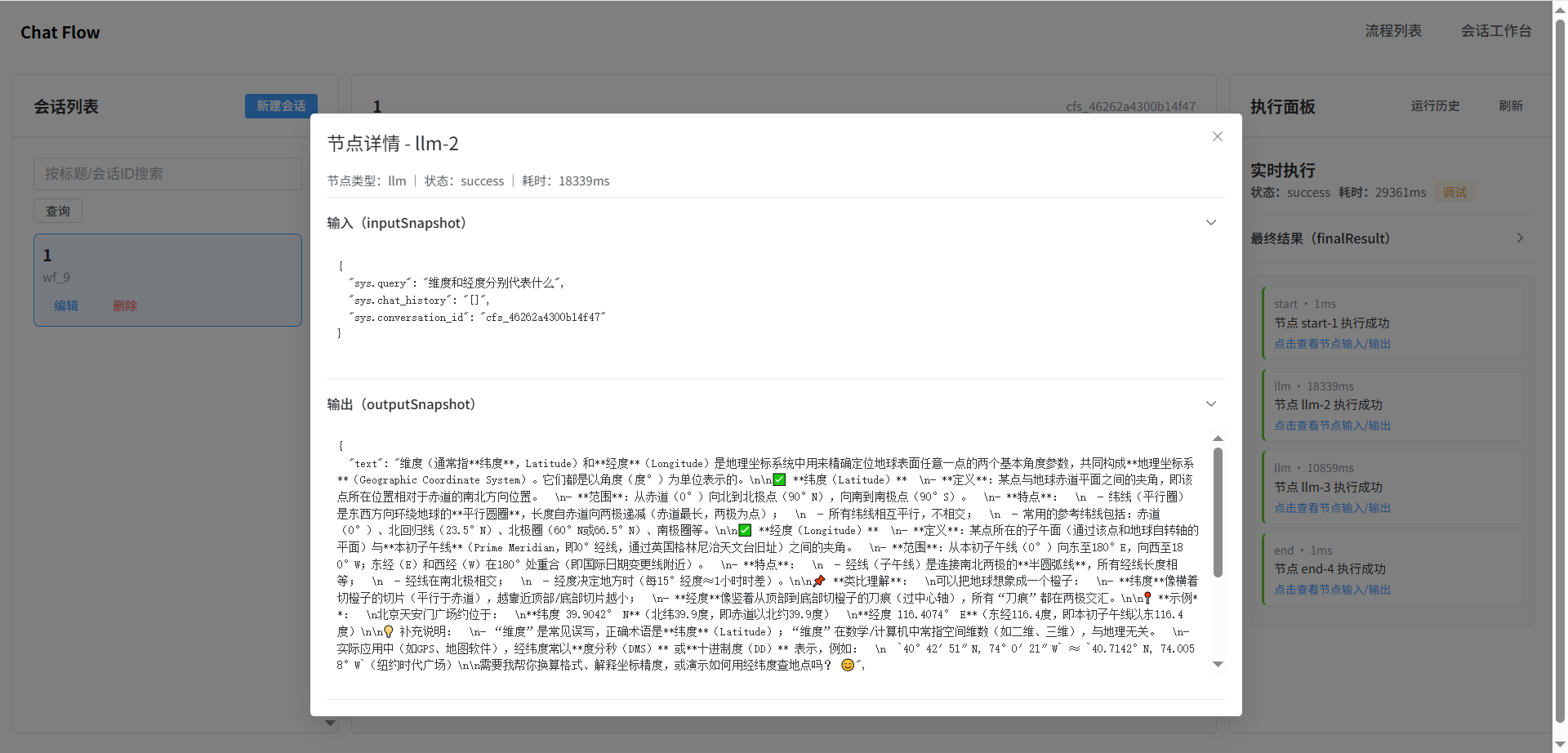The height and width of the screenshot is (753, 1568).
Task: Close the llm-2 node details dialog
Action: 1217,136
